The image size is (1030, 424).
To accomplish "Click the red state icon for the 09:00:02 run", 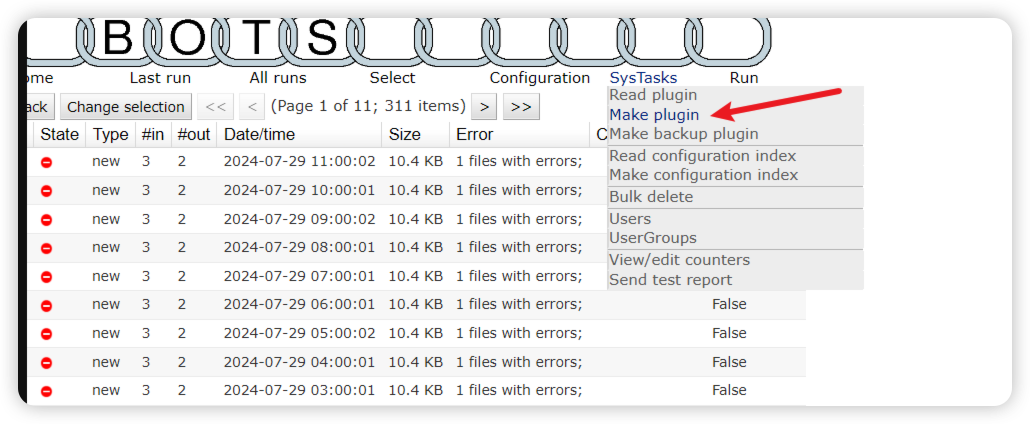I will coord(46,220).
